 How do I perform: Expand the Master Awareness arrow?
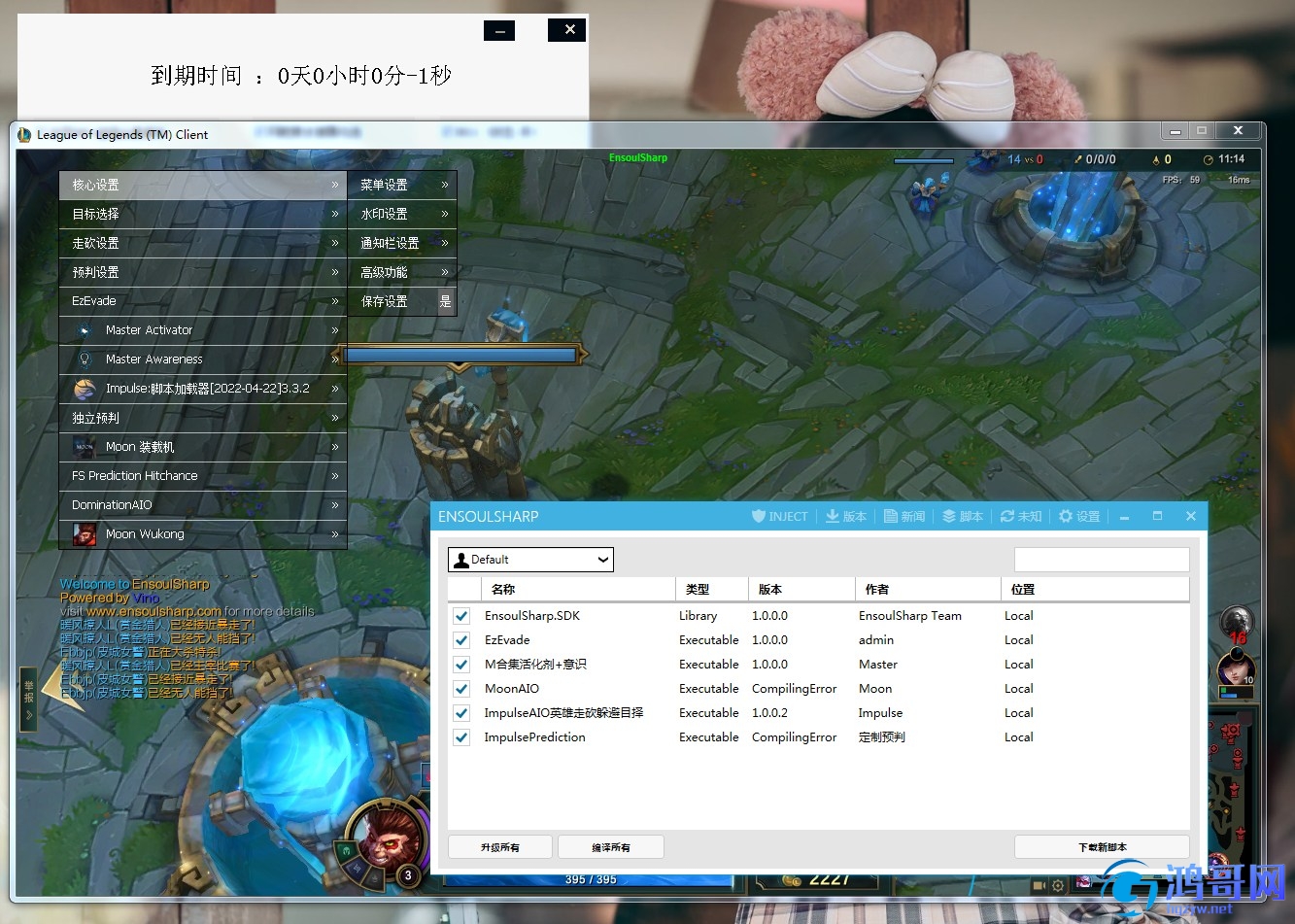[335, 359]
